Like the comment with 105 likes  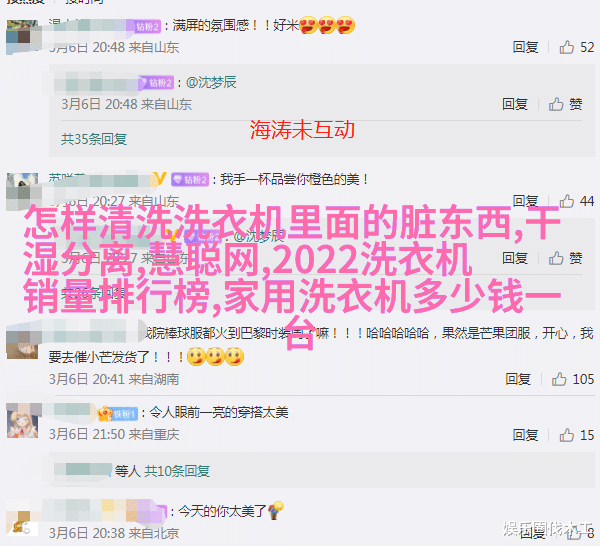point(559,379)
